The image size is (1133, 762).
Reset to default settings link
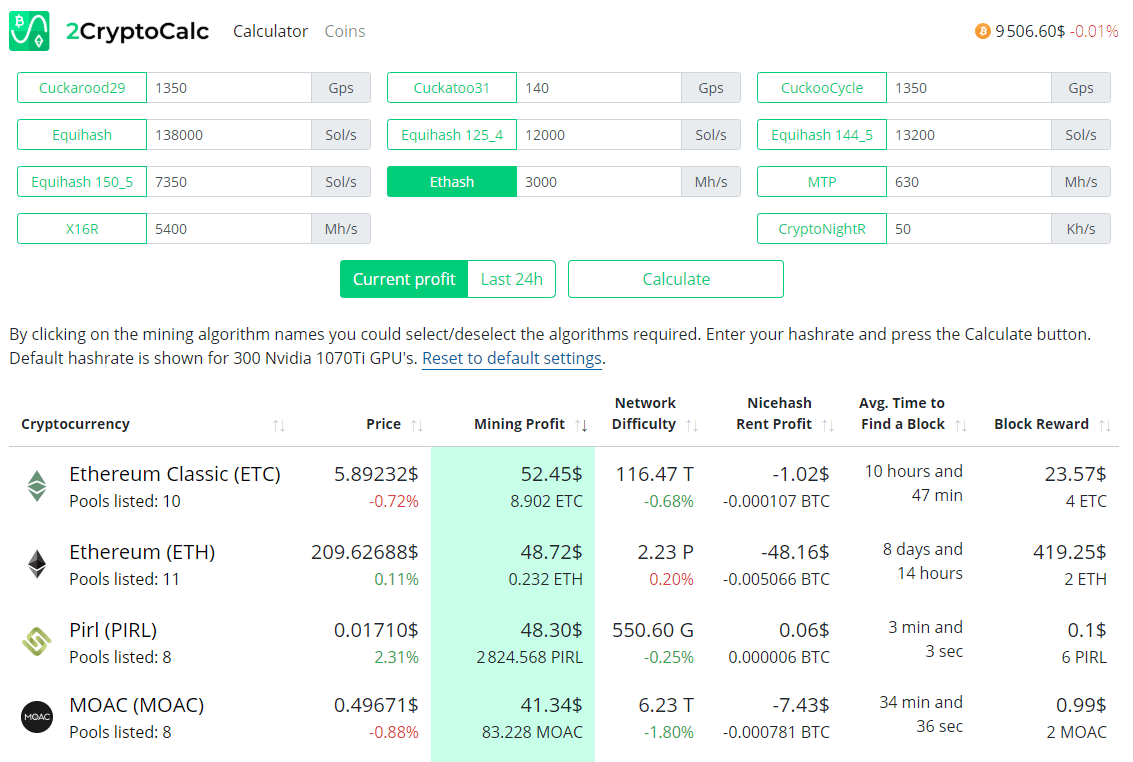[x=511, y=358]
